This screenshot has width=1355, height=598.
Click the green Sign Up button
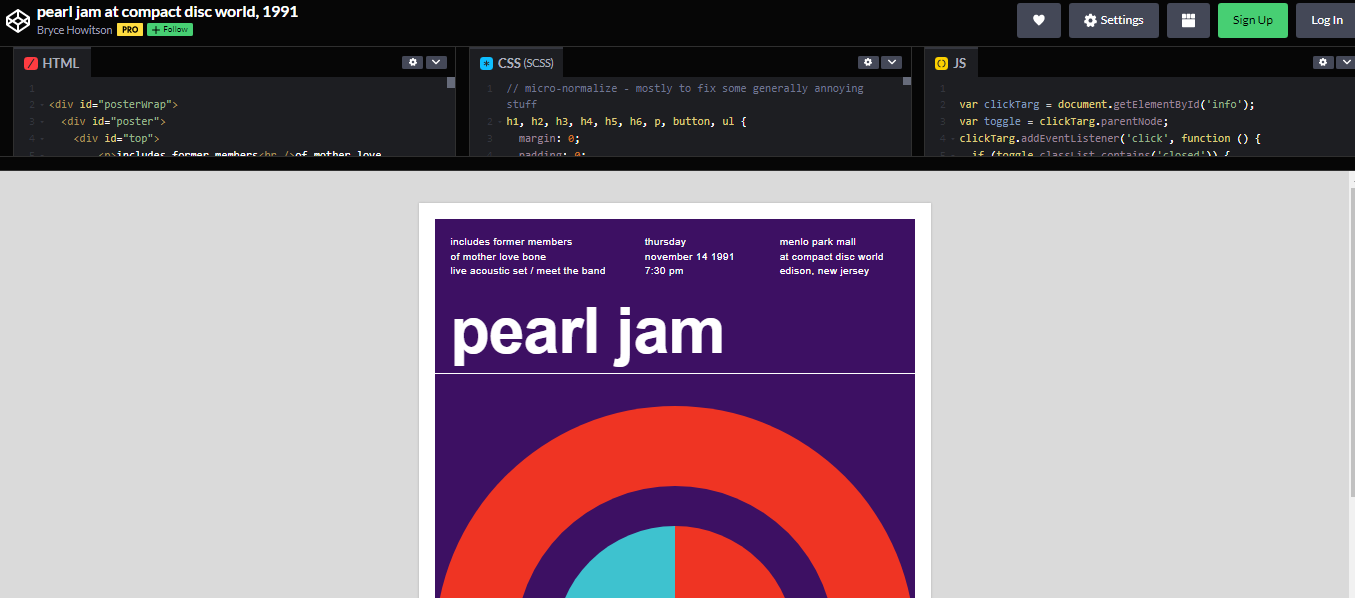[1253, 20]
